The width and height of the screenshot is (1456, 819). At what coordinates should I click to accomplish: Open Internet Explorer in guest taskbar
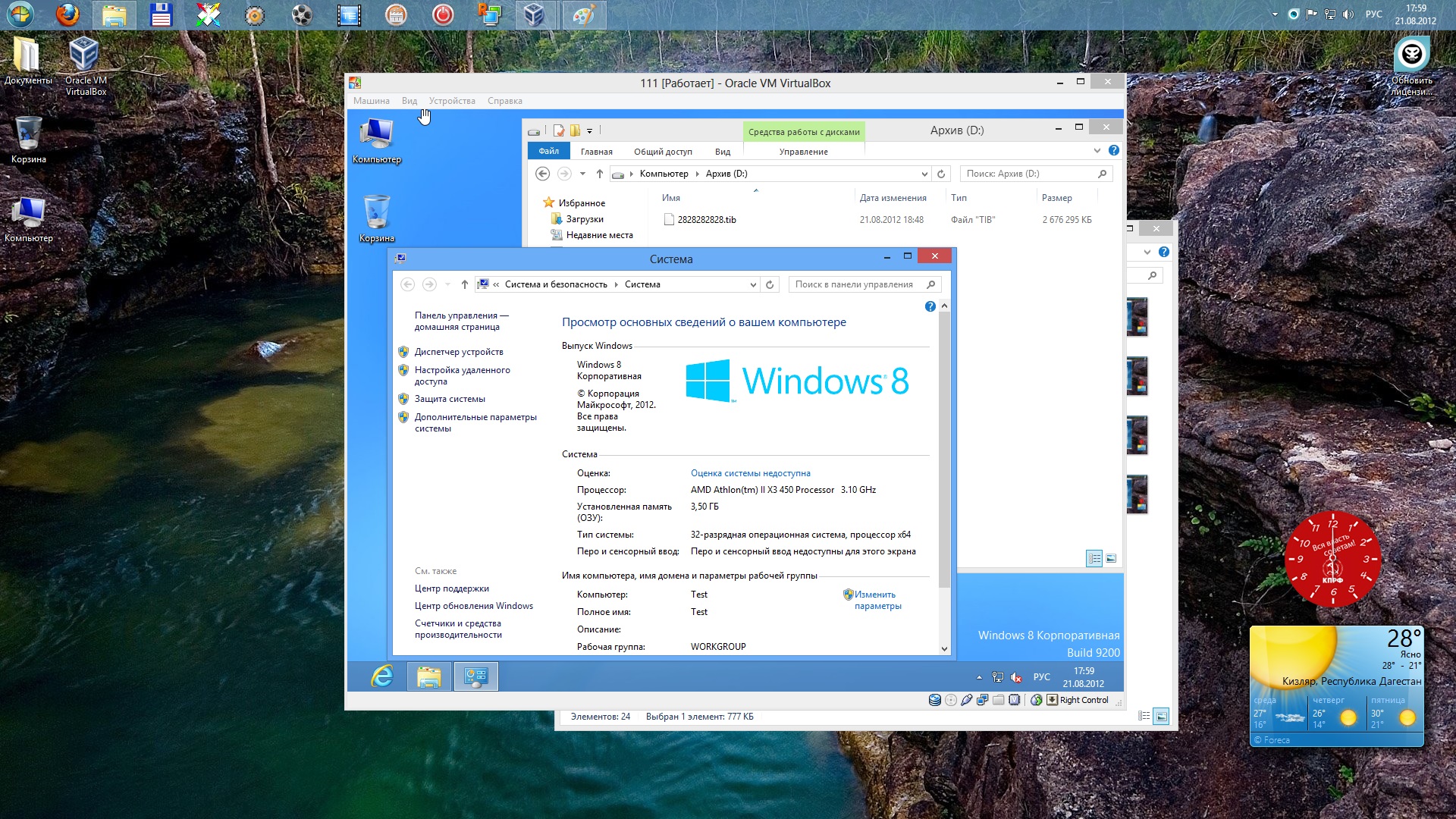(x=382, y=676)
